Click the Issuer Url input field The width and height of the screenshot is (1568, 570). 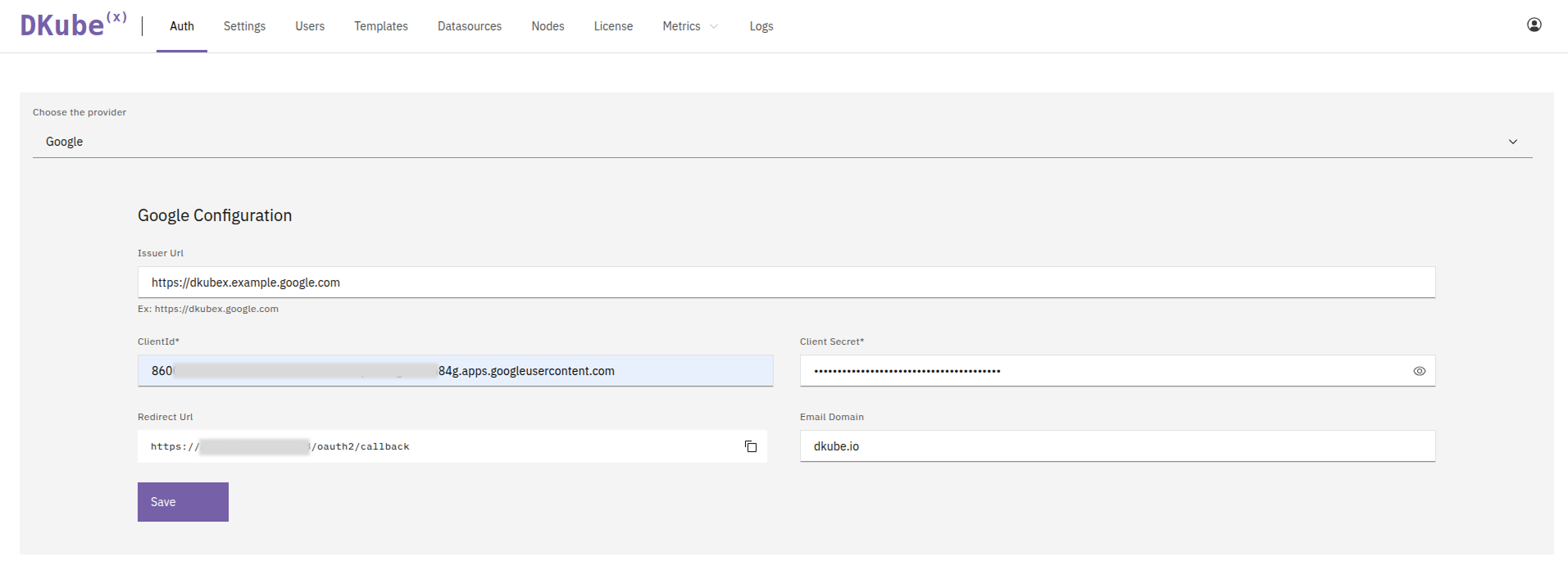click(785, 283)
